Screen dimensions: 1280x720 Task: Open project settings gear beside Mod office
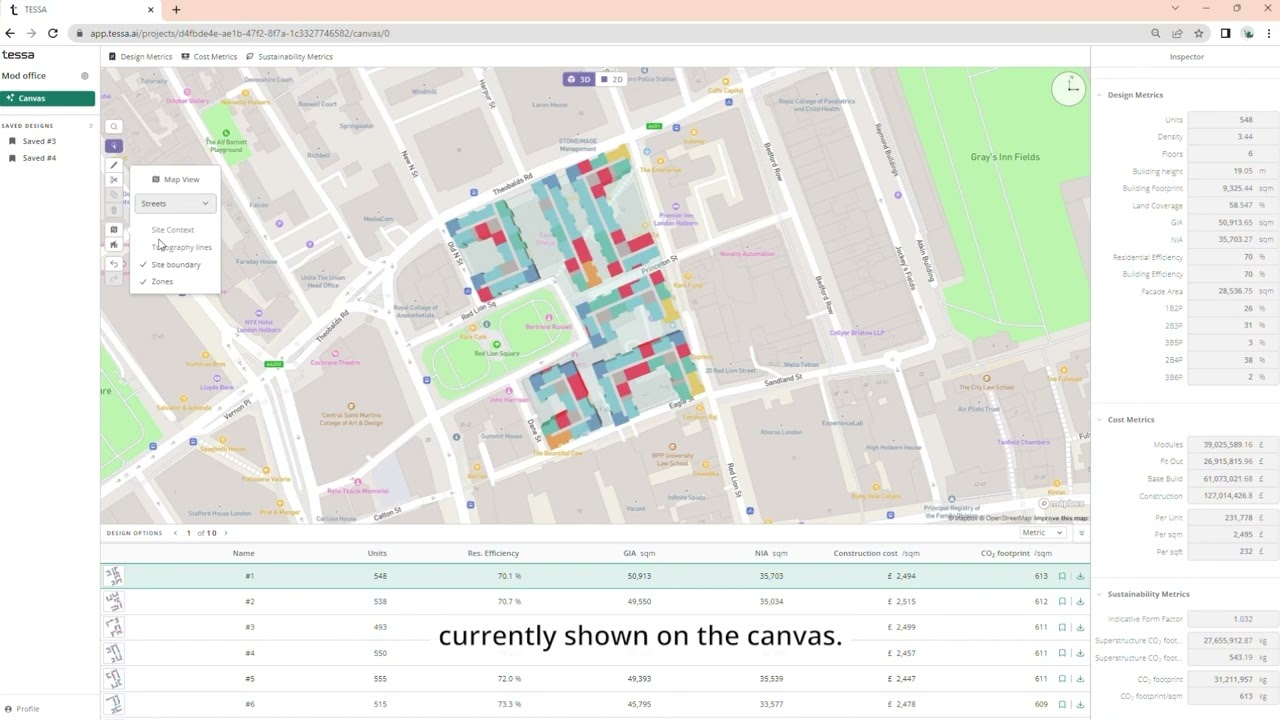tap(85, 76)
